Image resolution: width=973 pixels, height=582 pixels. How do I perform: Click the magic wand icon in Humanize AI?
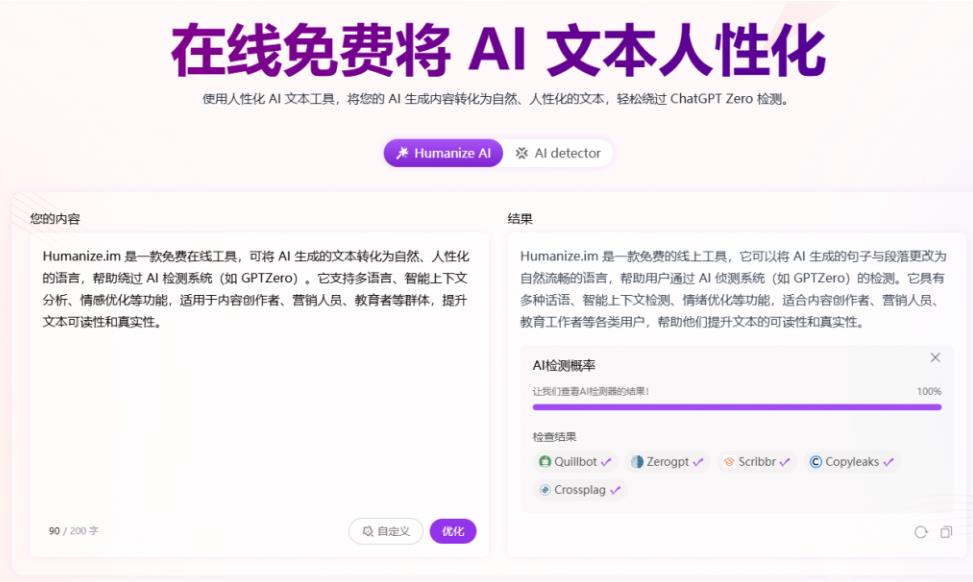402,153
